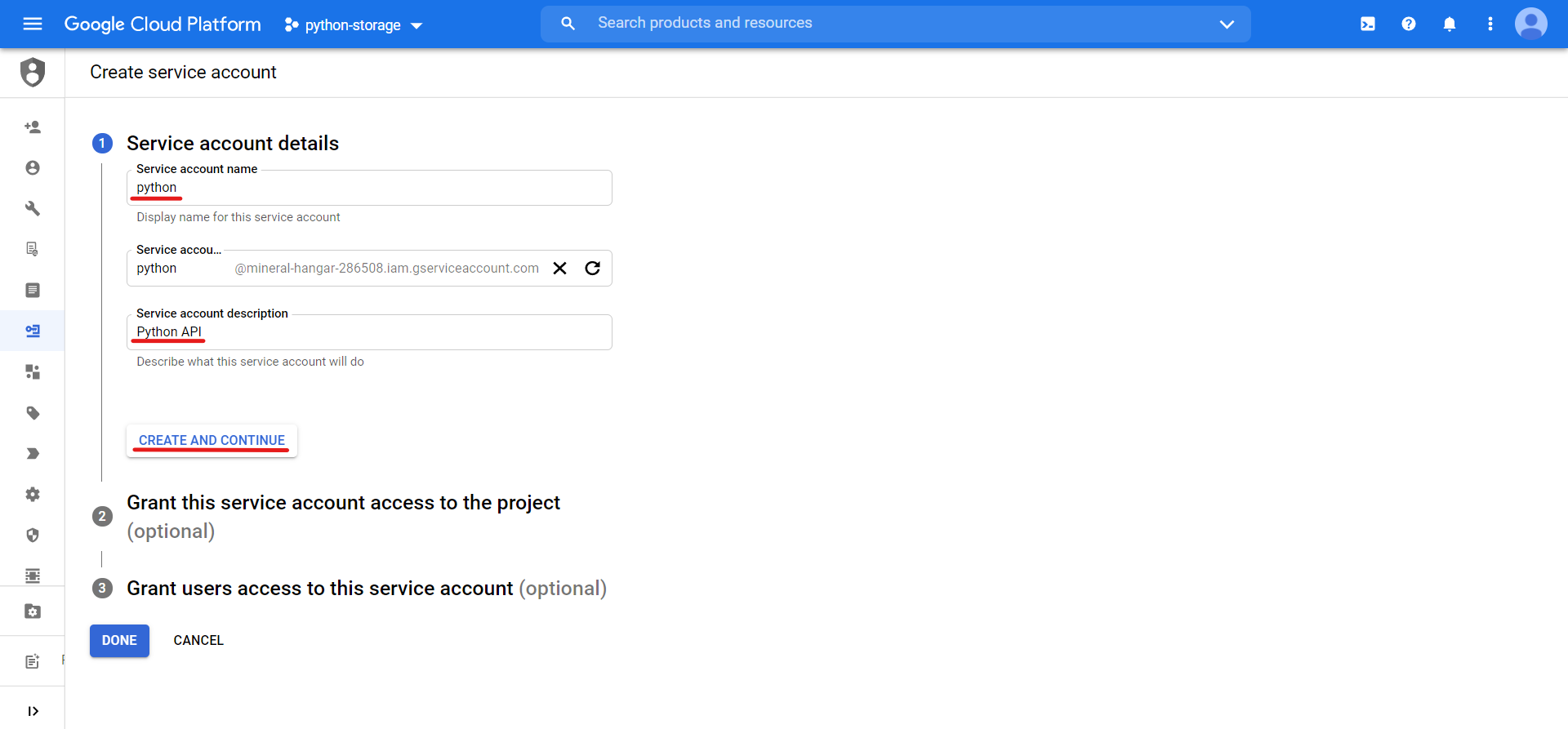Activate Cloud Shell terminal icon

[1368, 24]
